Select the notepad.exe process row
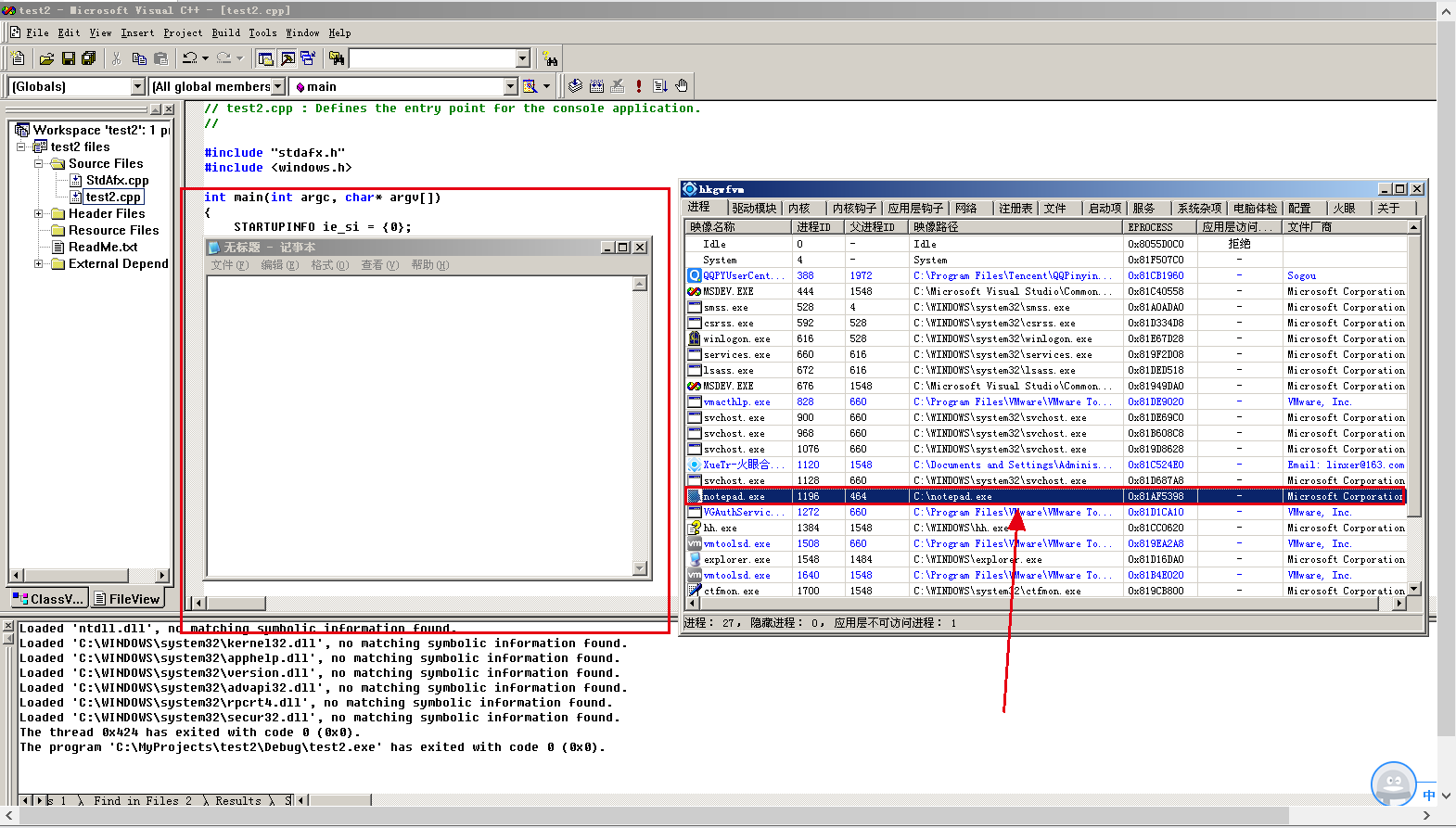 [x=1045, y=496]
